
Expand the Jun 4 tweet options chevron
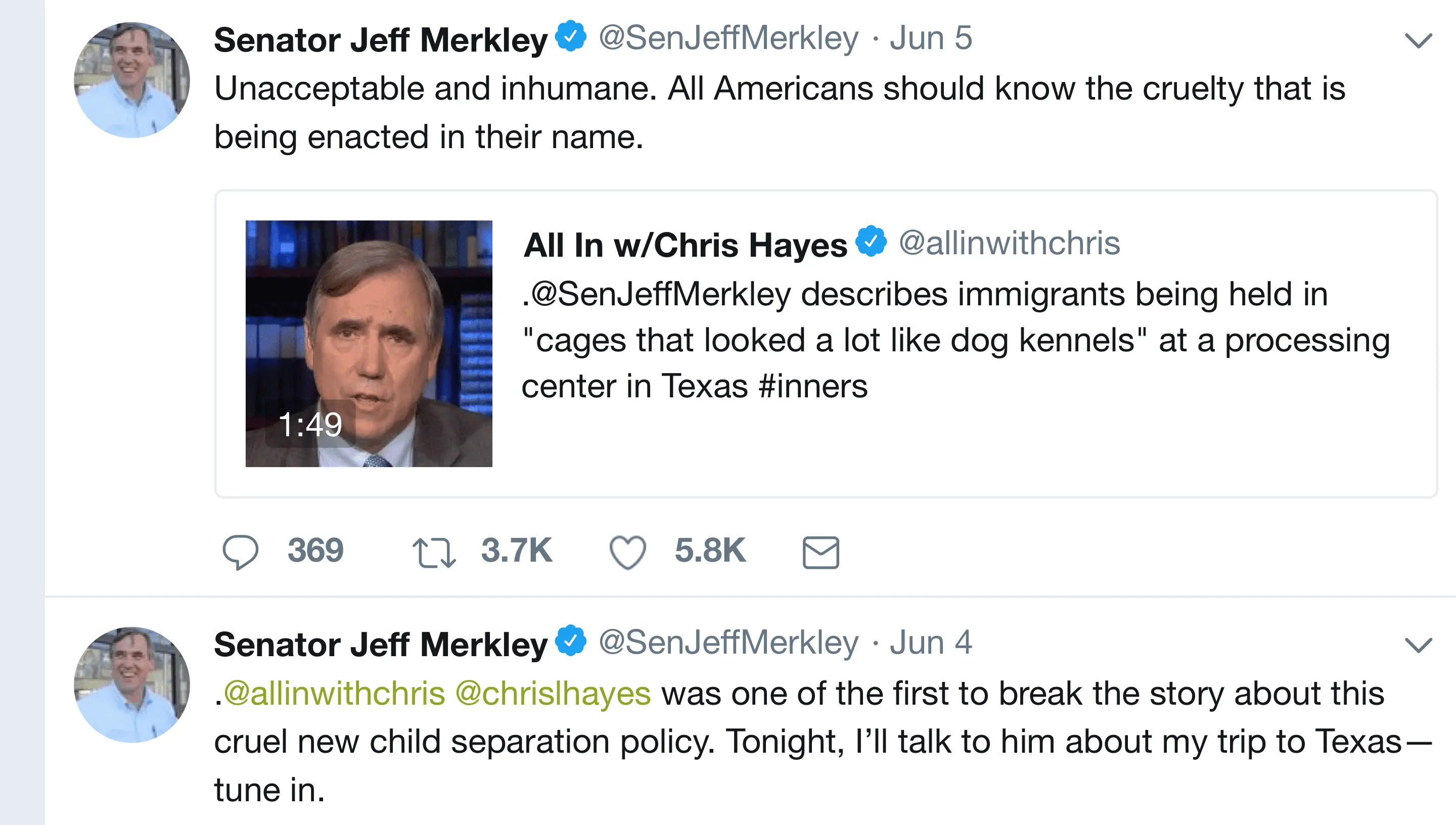click(x=1418, y=645)
